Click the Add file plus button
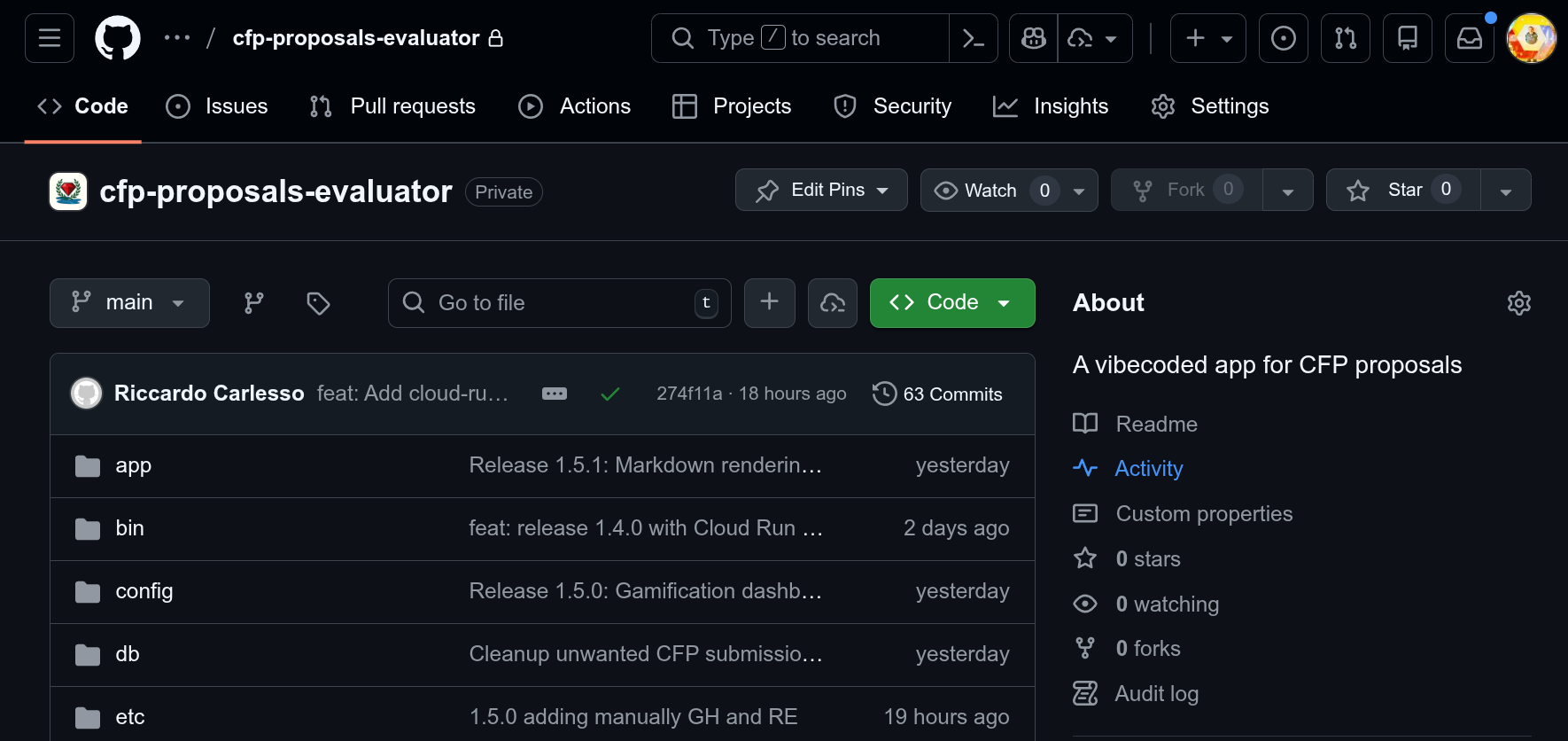This screenshot has height=741, width=1568. click(x=770, y=303)
